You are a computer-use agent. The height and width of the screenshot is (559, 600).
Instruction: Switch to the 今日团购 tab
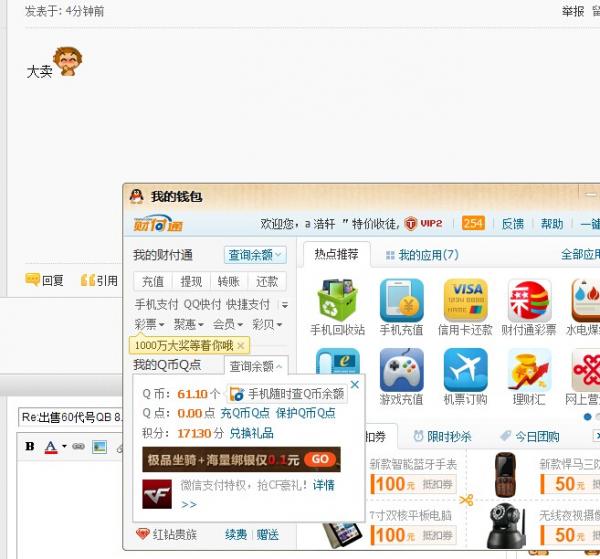tap(530, 436)
